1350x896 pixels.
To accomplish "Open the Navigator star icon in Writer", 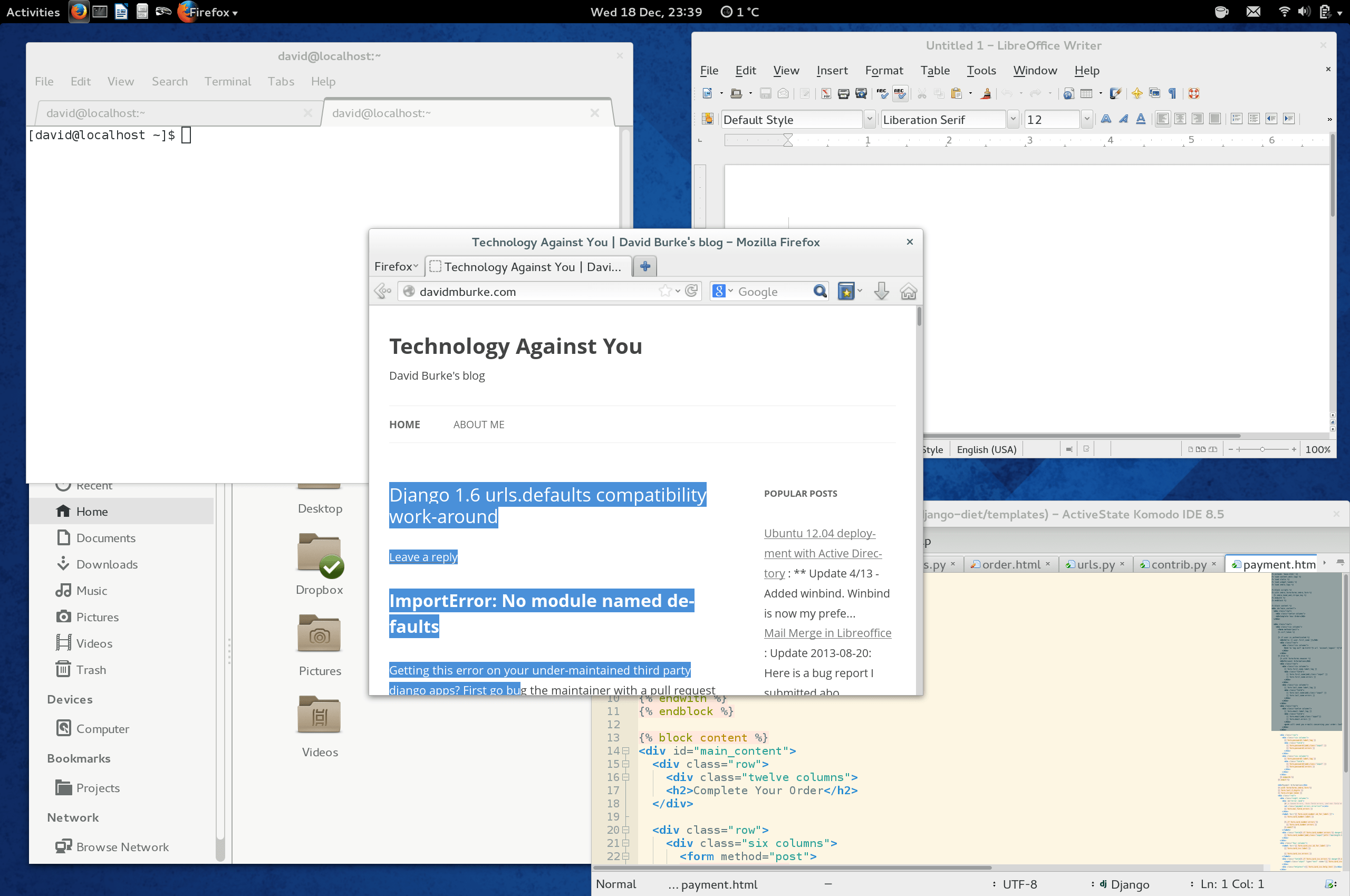I will pyautogui.click(x=1137, y=93).
